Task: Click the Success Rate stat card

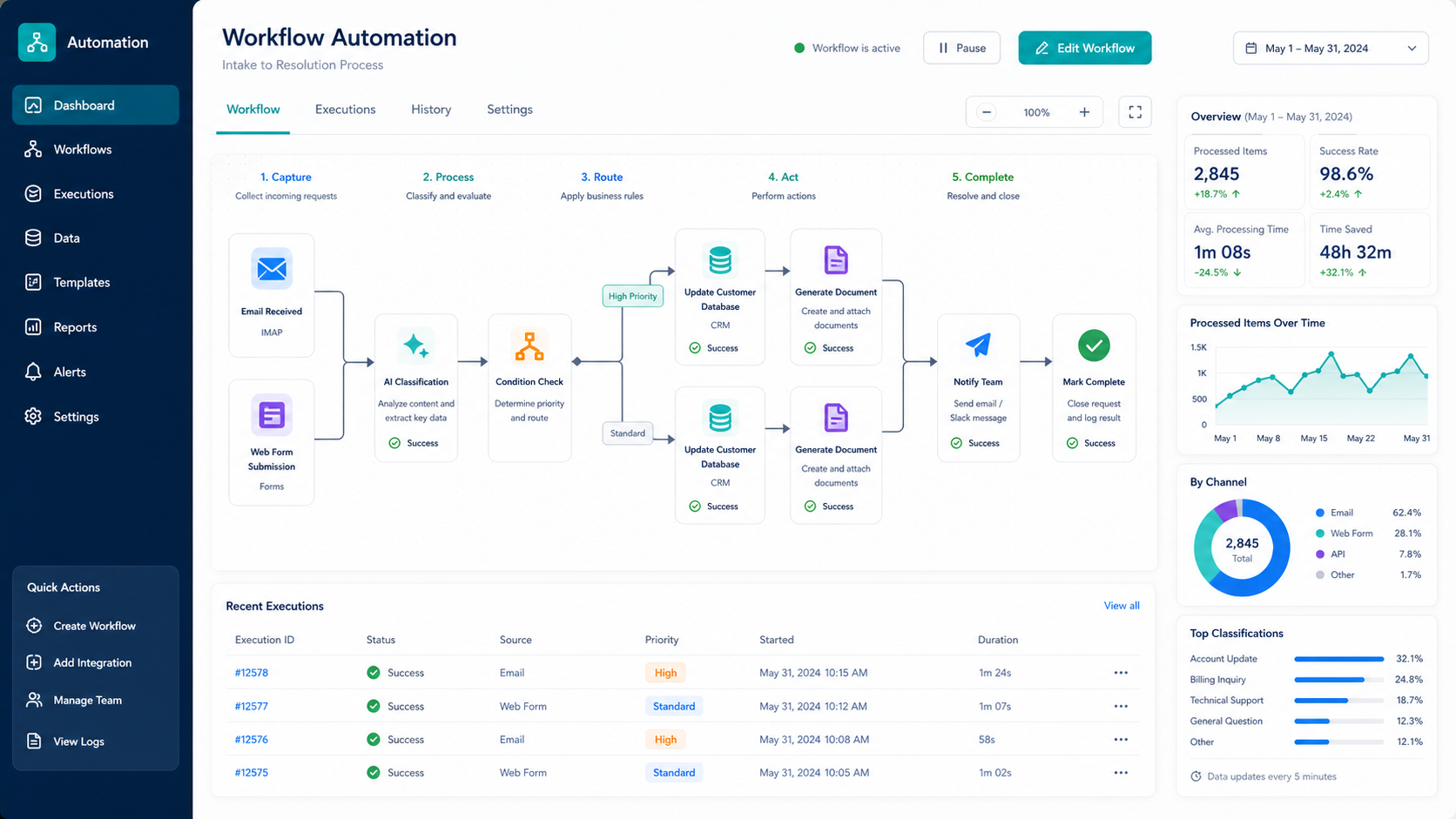Action: (1370, 171)
